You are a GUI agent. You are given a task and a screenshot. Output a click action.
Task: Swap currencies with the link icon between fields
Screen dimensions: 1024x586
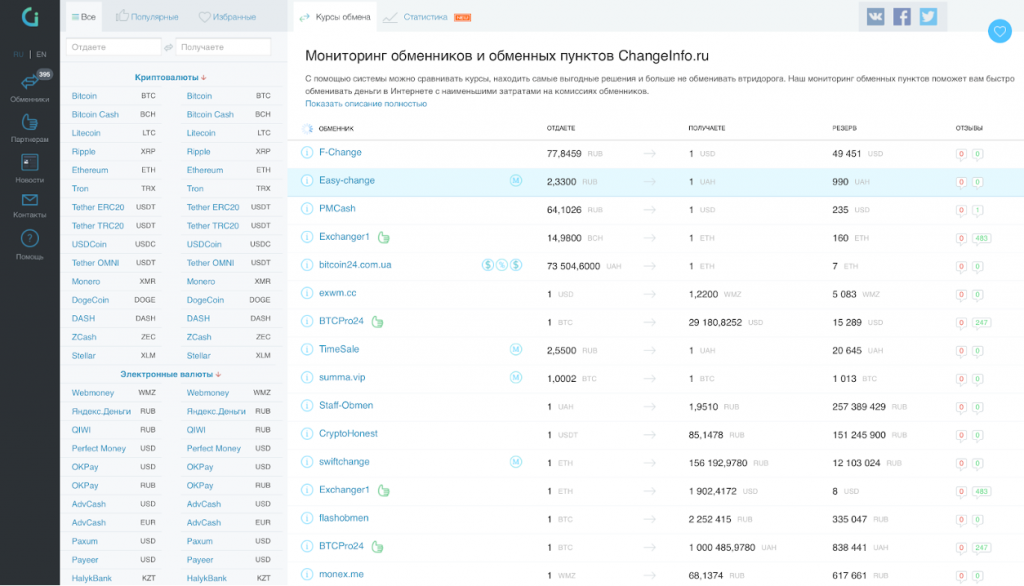168,47
